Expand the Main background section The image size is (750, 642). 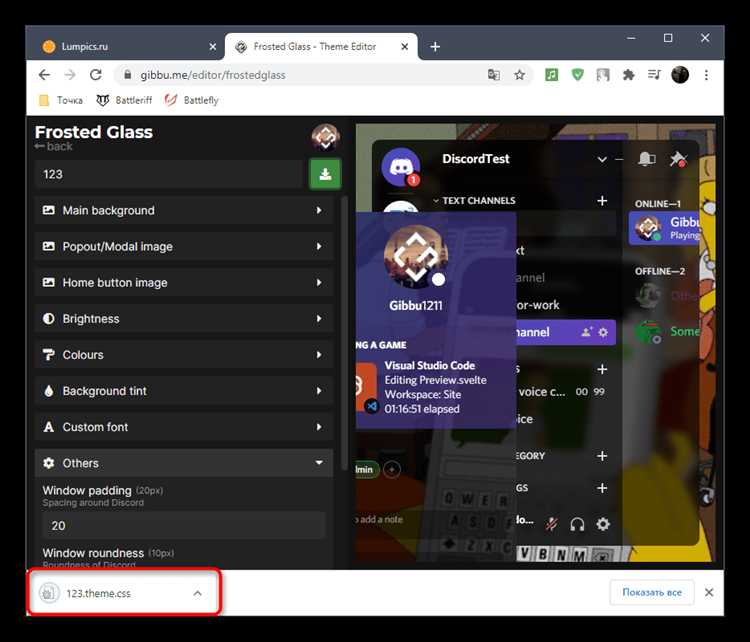[184, 211]
